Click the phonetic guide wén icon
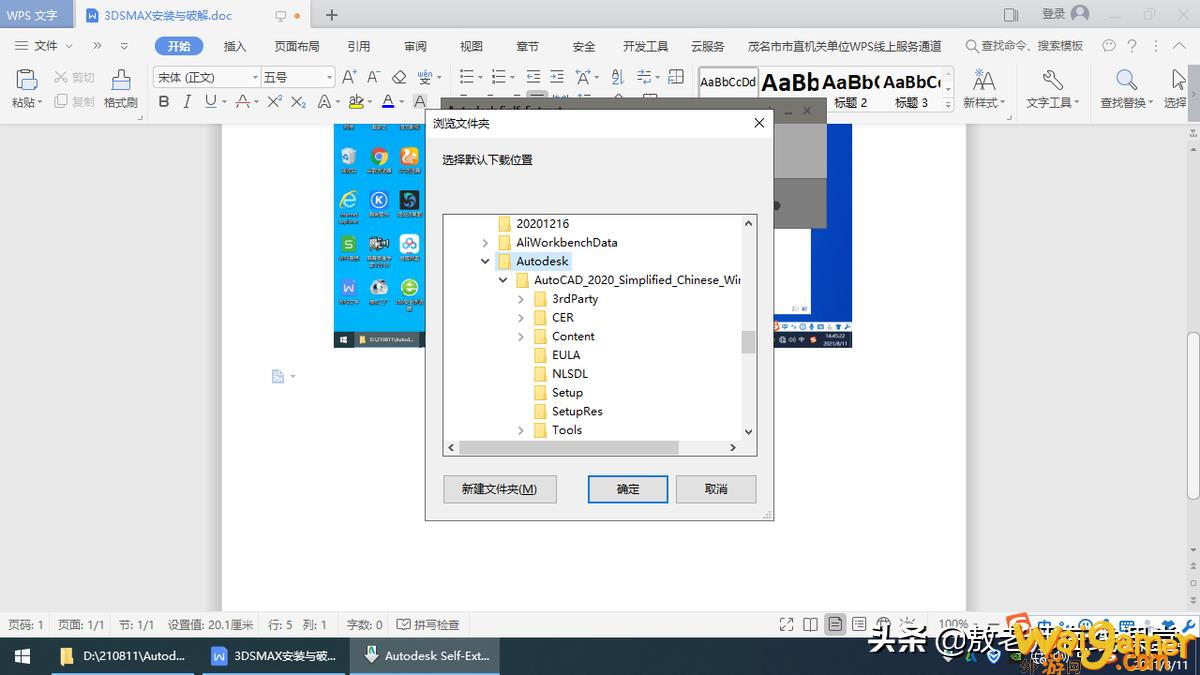Image resolution: width=1200 pixels, height=675 pixels. tap(425, 77)
